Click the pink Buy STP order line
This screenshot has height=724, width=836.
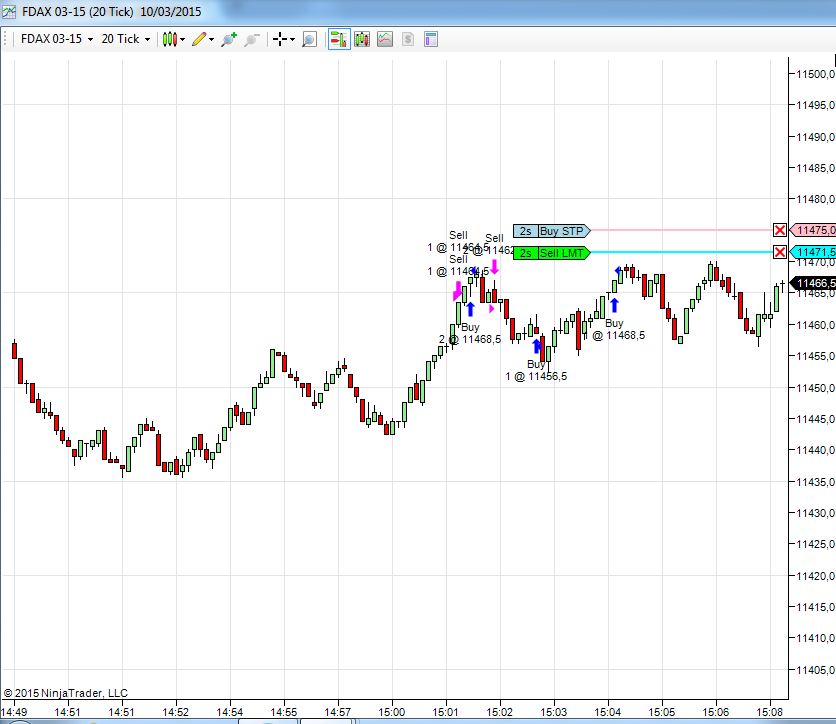[x=681, y=230]
